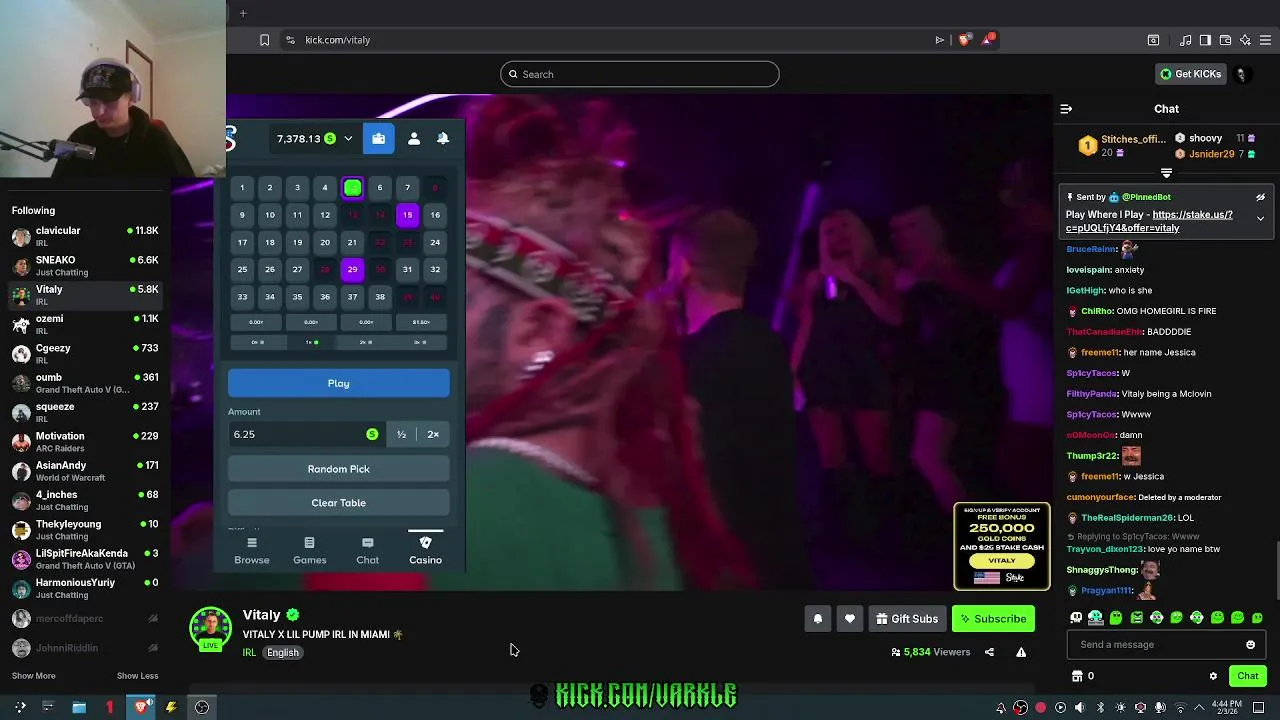Image resolution: width=1280 pixels, height=720 pixels.
Task: Click Brave browser taskbar icon
Action: [x=142, y=707]
